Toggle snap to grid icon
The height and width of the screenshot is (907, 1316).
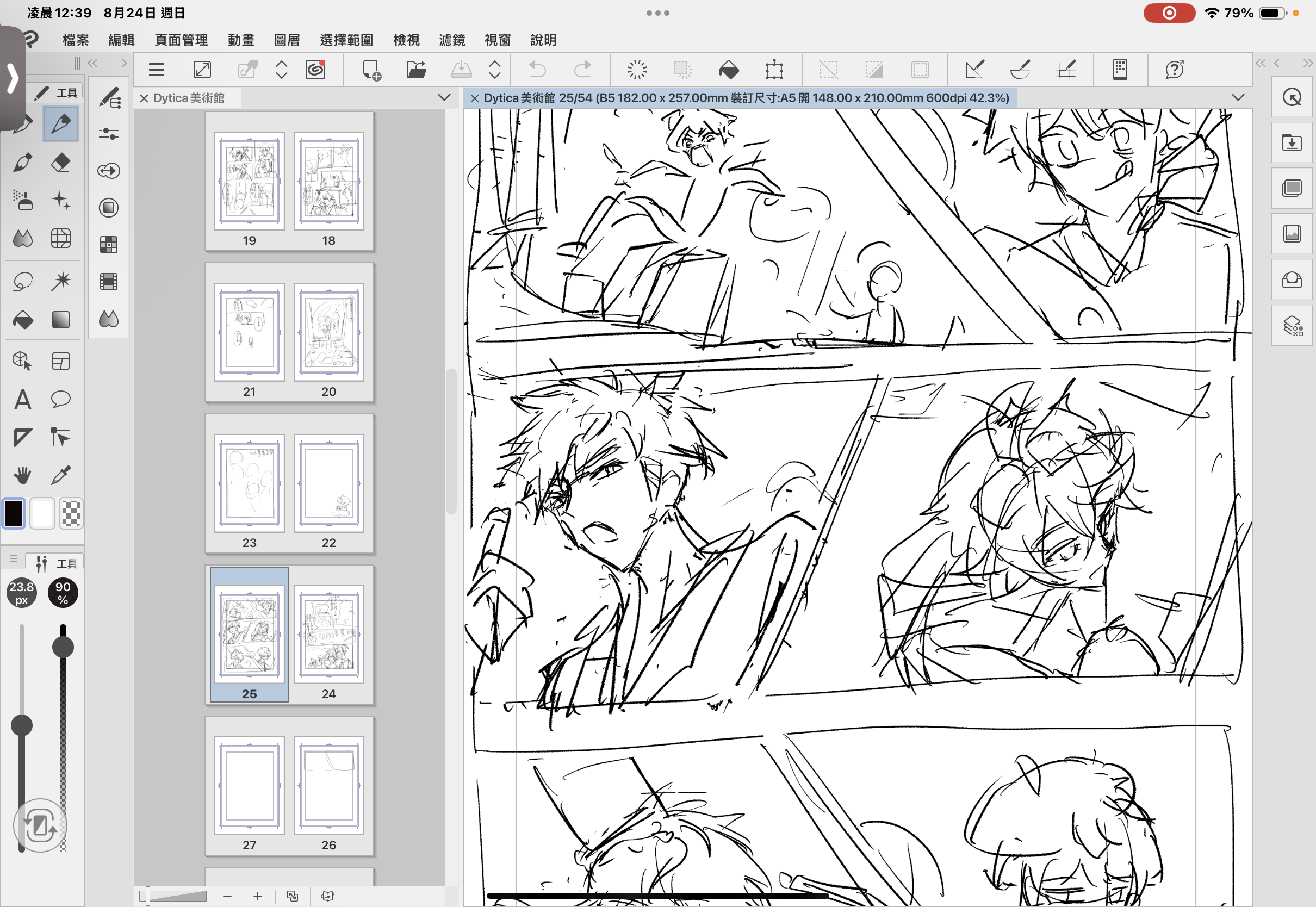pyautogui.click(x=1066, y=70)
